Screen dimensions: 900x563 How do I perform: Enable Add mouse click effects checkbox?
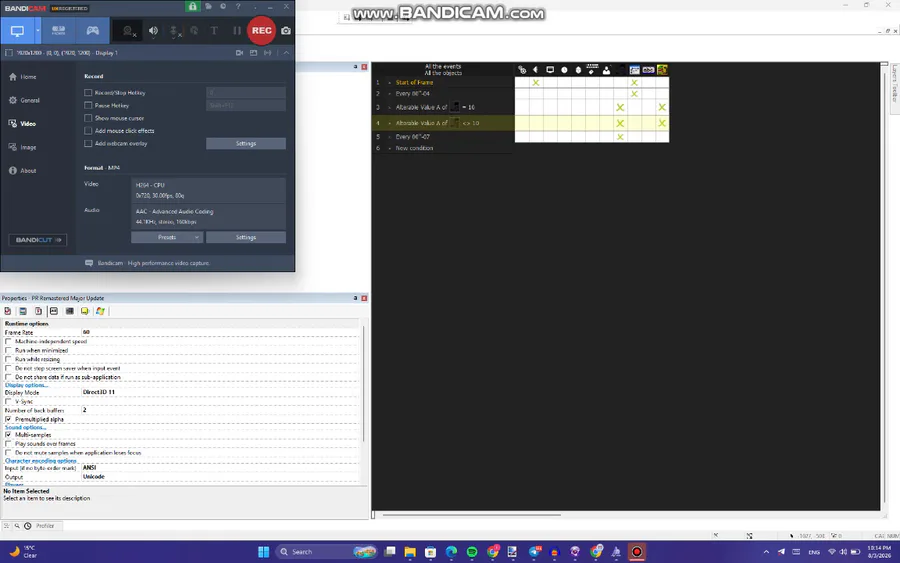[88, 131]
